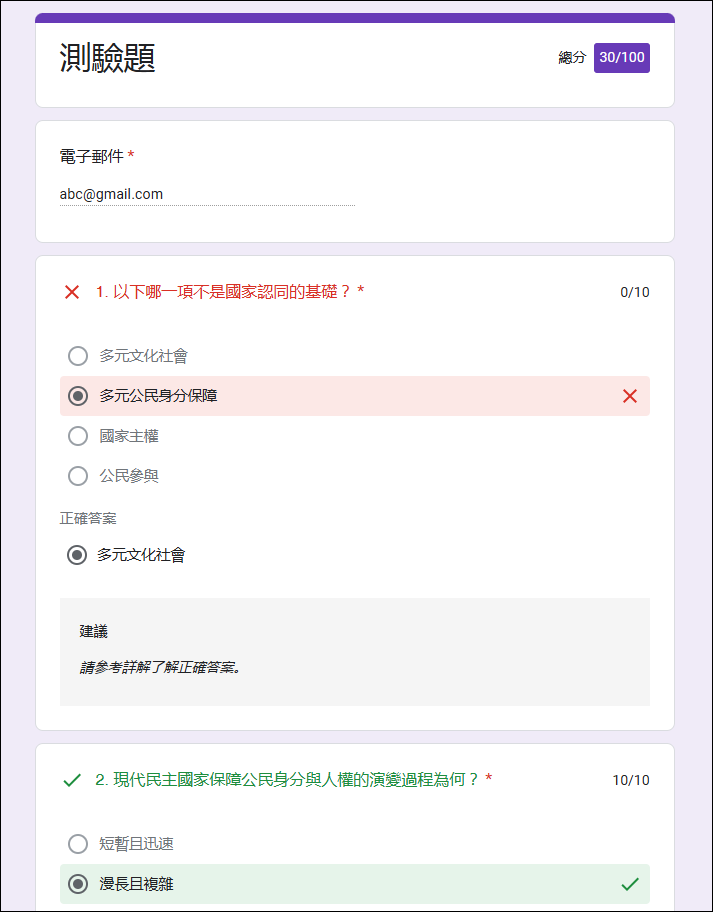Click the question 1 title text in red
The width and height of the screenshot is (713, 912).
[x=230, y=291]
